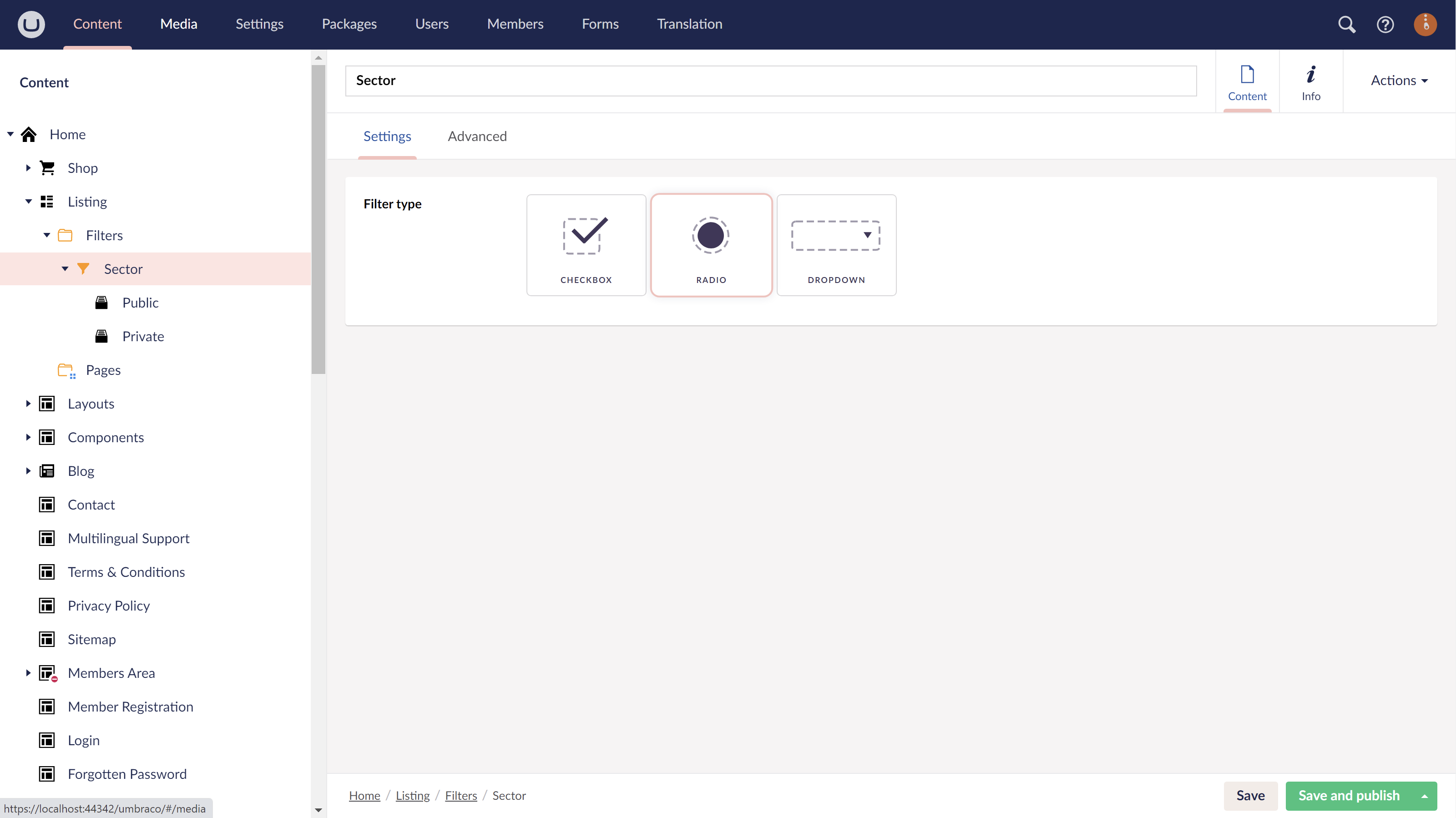The width and height of the screenshot is (1456, 818).
Task: Switch to the Advanced tab
Action: (477, 136)
